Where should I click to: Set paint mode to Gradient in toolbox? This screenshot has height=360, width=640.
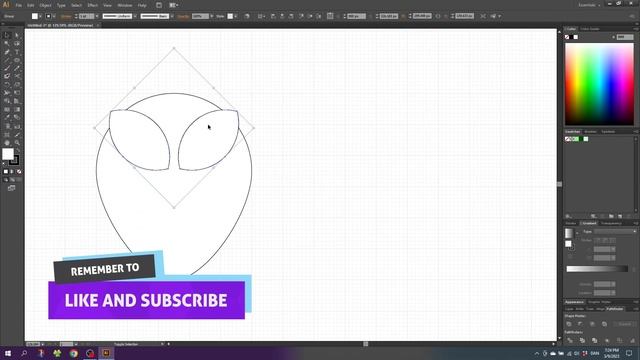12,172
